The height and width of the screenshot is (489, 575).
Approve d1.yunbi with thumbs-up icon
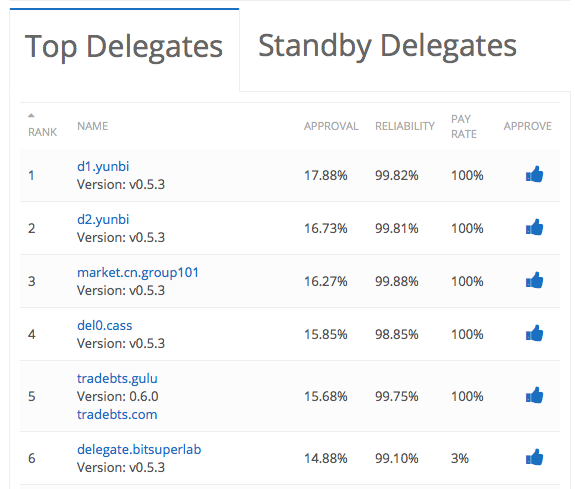pos(534,174)
